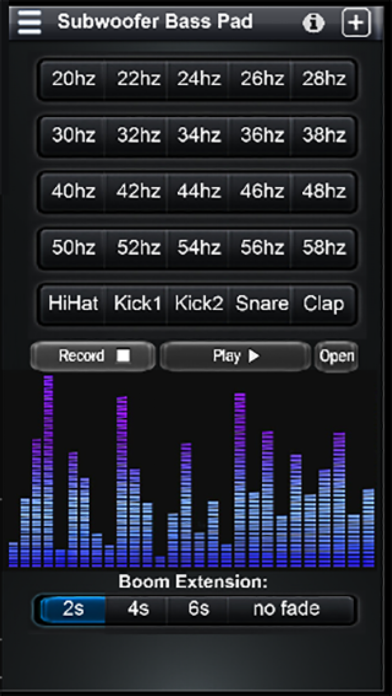Select 4s boom extension
392x696 pixels.
[137, 609]
